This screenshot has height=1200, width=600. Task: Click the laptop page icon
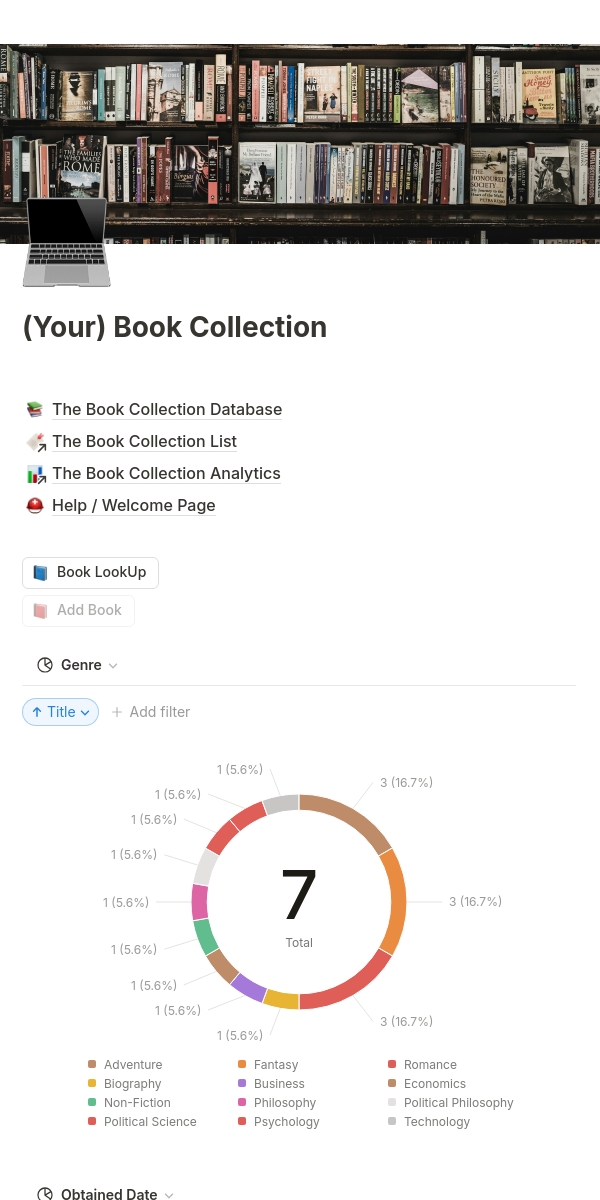pyautogui.click(x=65, y=241)
